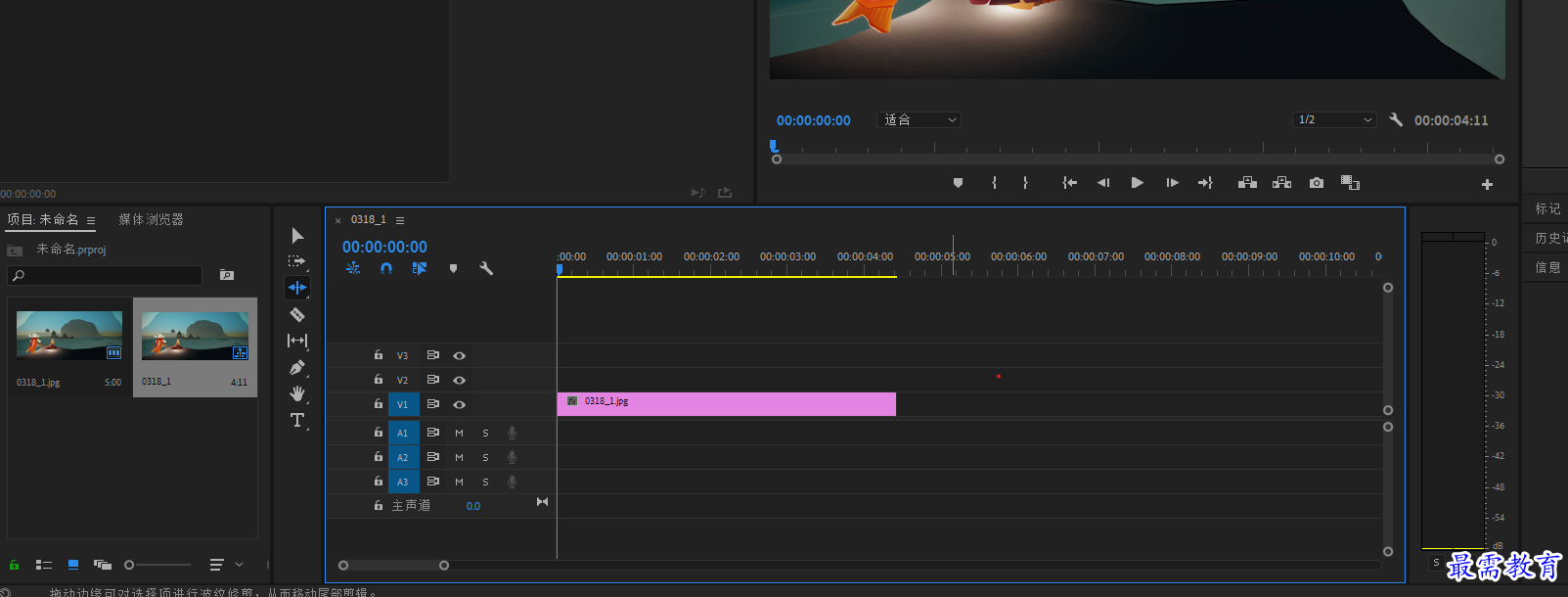
Task: Switch project panel to icon view
Action: point(73,565)
